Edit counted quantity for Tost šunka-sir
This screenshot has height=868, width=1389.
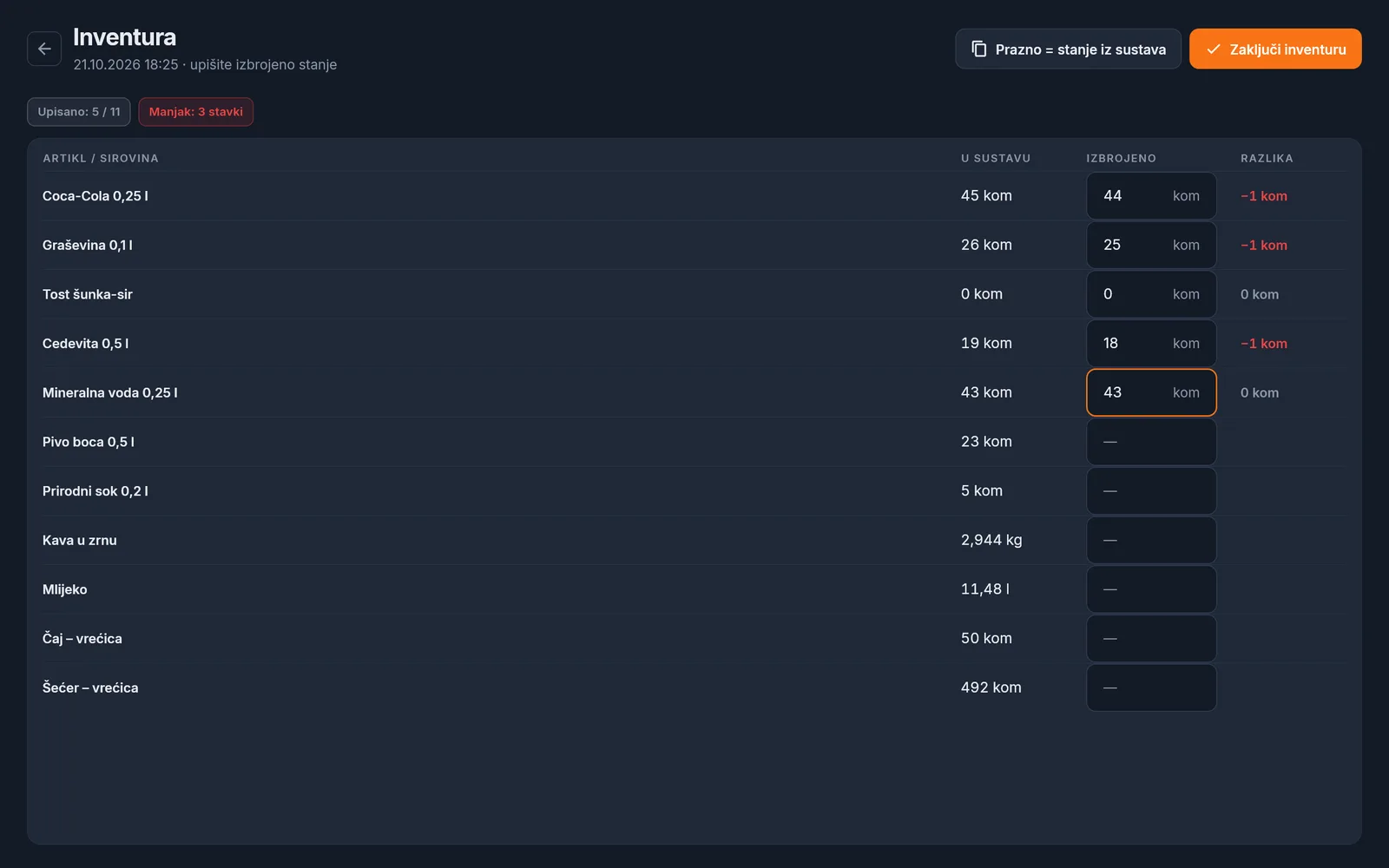pos(1151,294)
